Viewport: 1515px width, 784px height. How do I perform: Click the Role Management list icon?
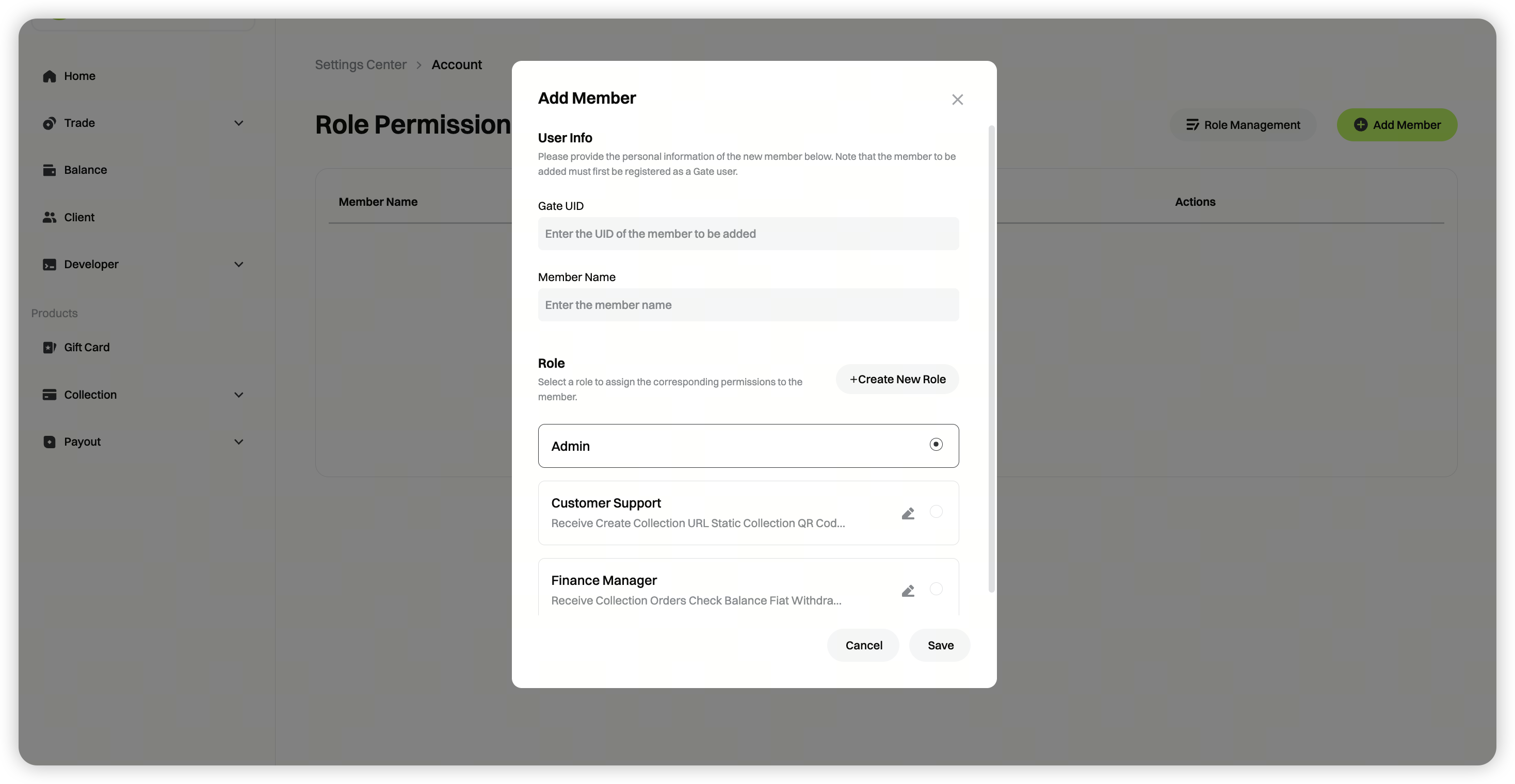pyautogui.click(x=1192, y=125)
